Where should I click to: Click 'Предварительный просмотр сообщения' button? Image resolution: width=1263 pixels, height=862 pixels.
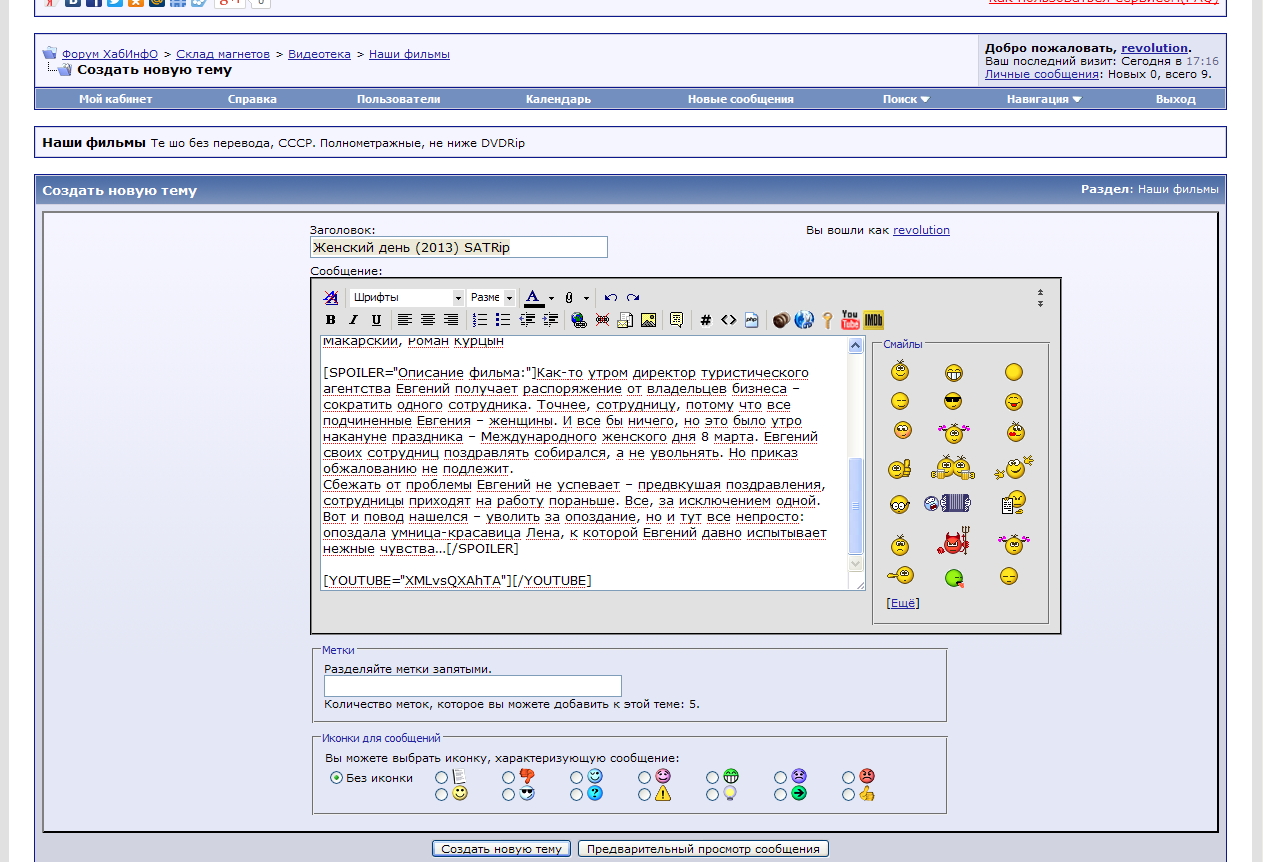click(703, 849)
